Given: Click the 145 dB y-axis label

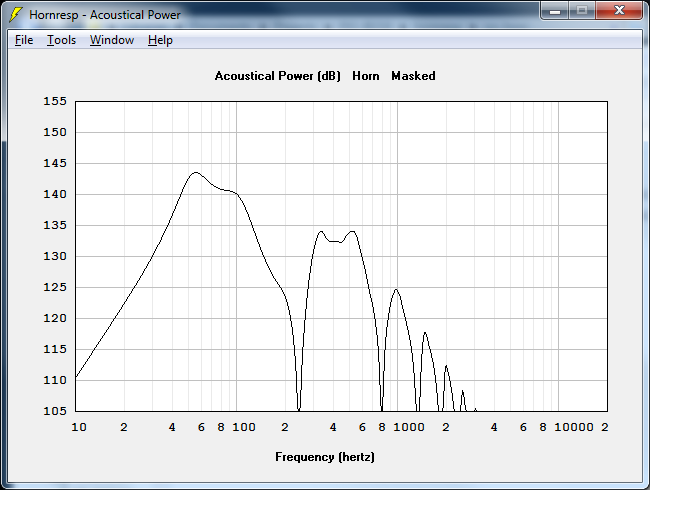Looking at the screenshot, I should tap(55, 163).
